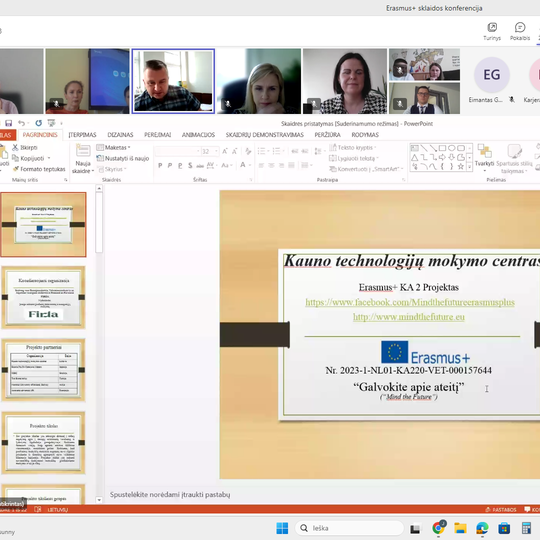
Task: Expand the Kopijuoti dropdown arrow
Action: point(49,158)
